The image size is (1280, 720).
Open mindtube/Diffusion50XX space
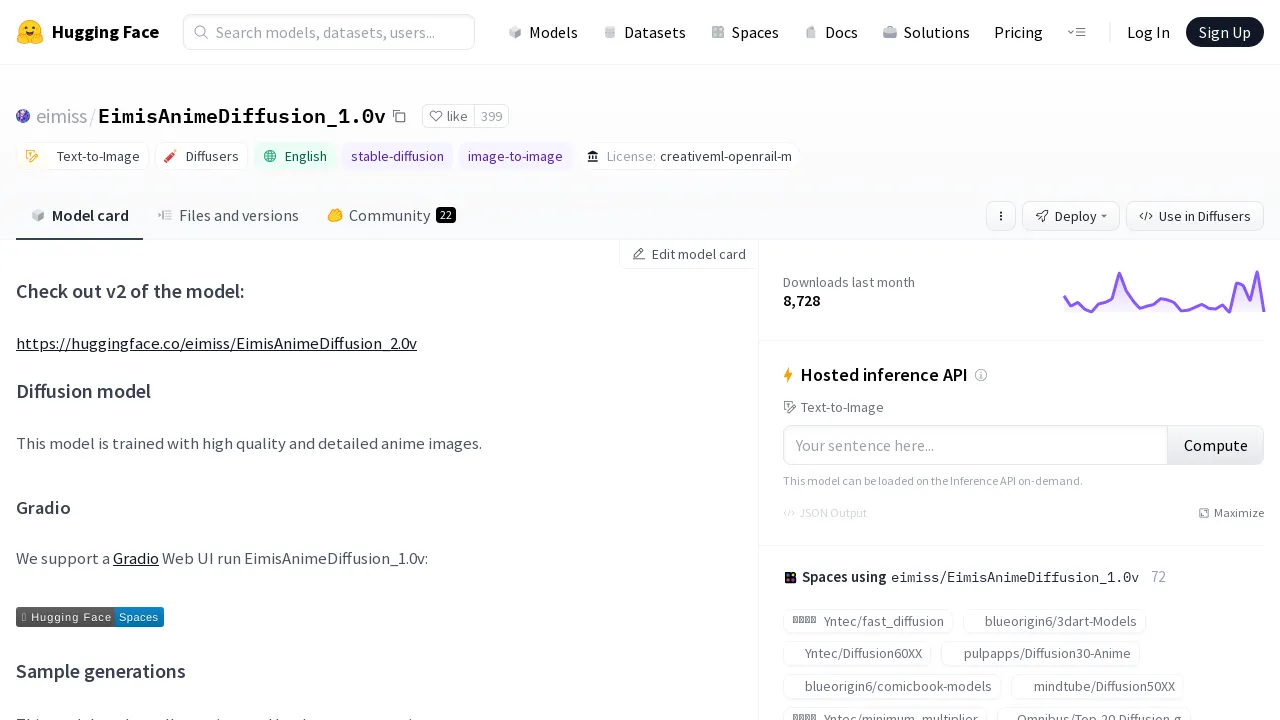tap(1097, 686)
